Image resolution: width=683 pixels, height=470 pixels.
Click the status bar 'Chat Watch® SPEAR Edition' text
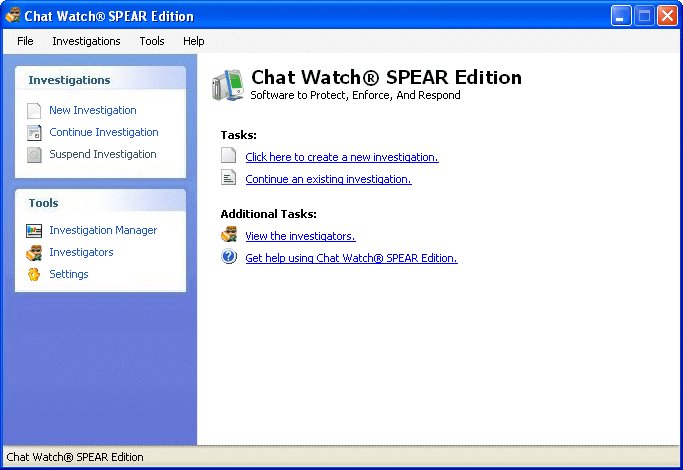click(75, 457)
